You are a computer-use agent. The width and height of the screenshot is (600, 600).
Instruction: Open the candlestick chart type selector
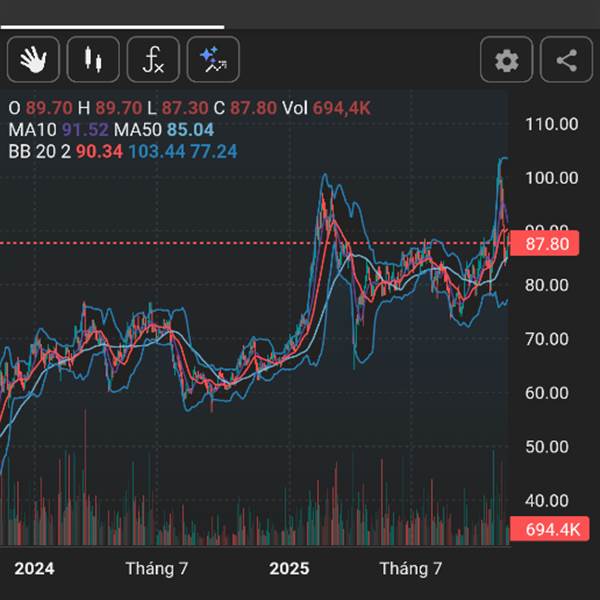(93, 59)
